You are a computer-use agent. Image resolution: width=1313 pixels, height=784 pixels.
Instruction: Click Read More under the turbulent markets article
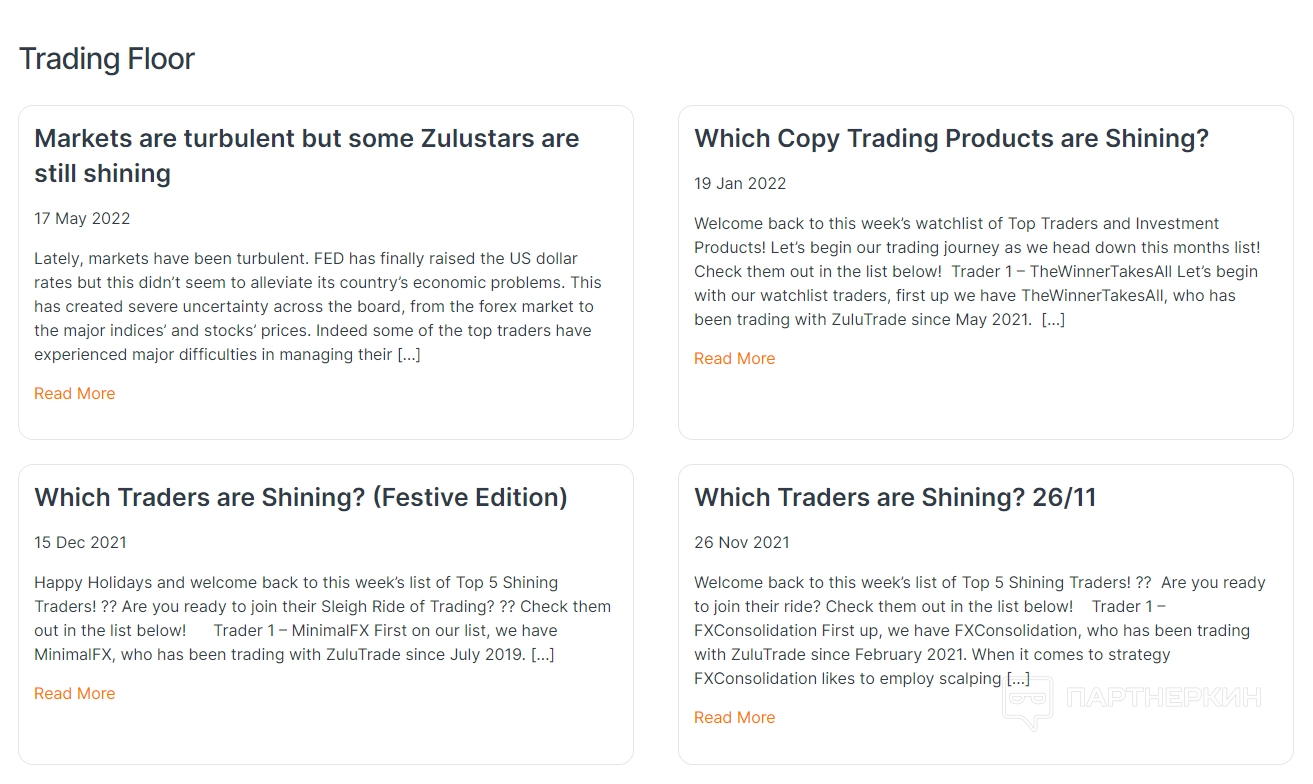[x=74, y=393]
